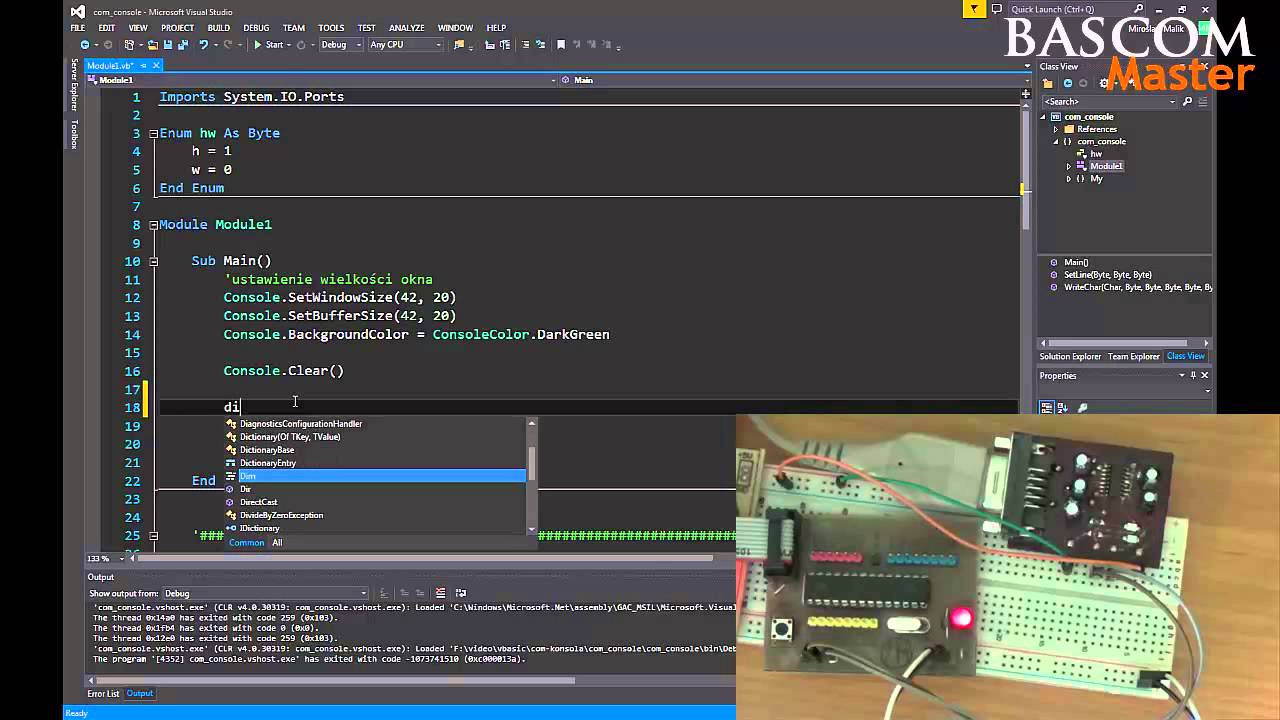
Task: Open the DEBUG menu
Action: (x=256, y=28)
